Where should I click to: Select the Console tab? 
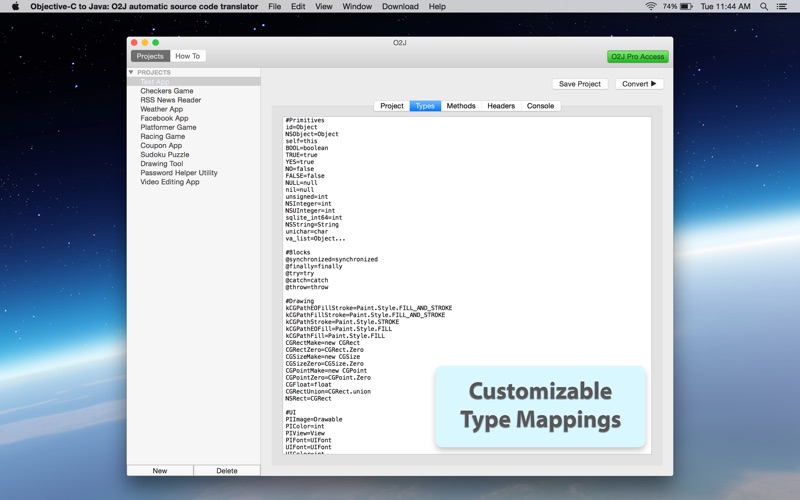[540, 106]
